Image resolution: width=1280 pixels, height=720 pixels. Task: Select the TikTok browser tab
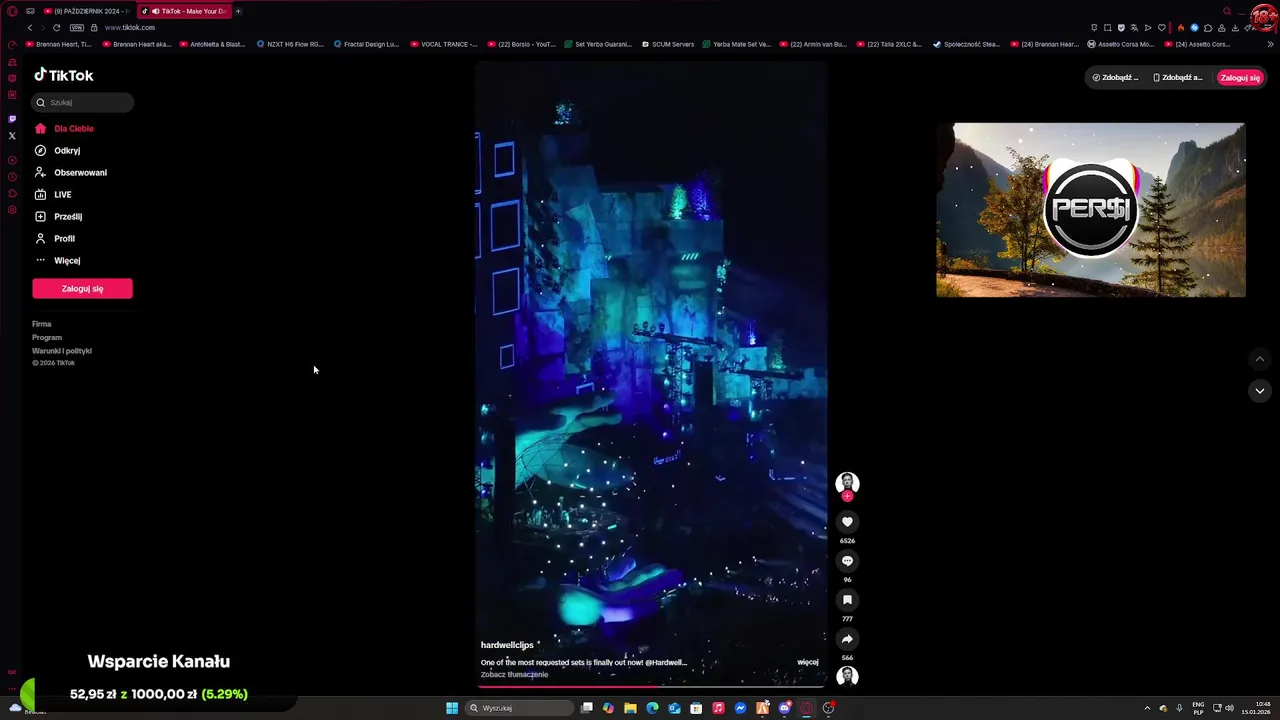(184, 11)
